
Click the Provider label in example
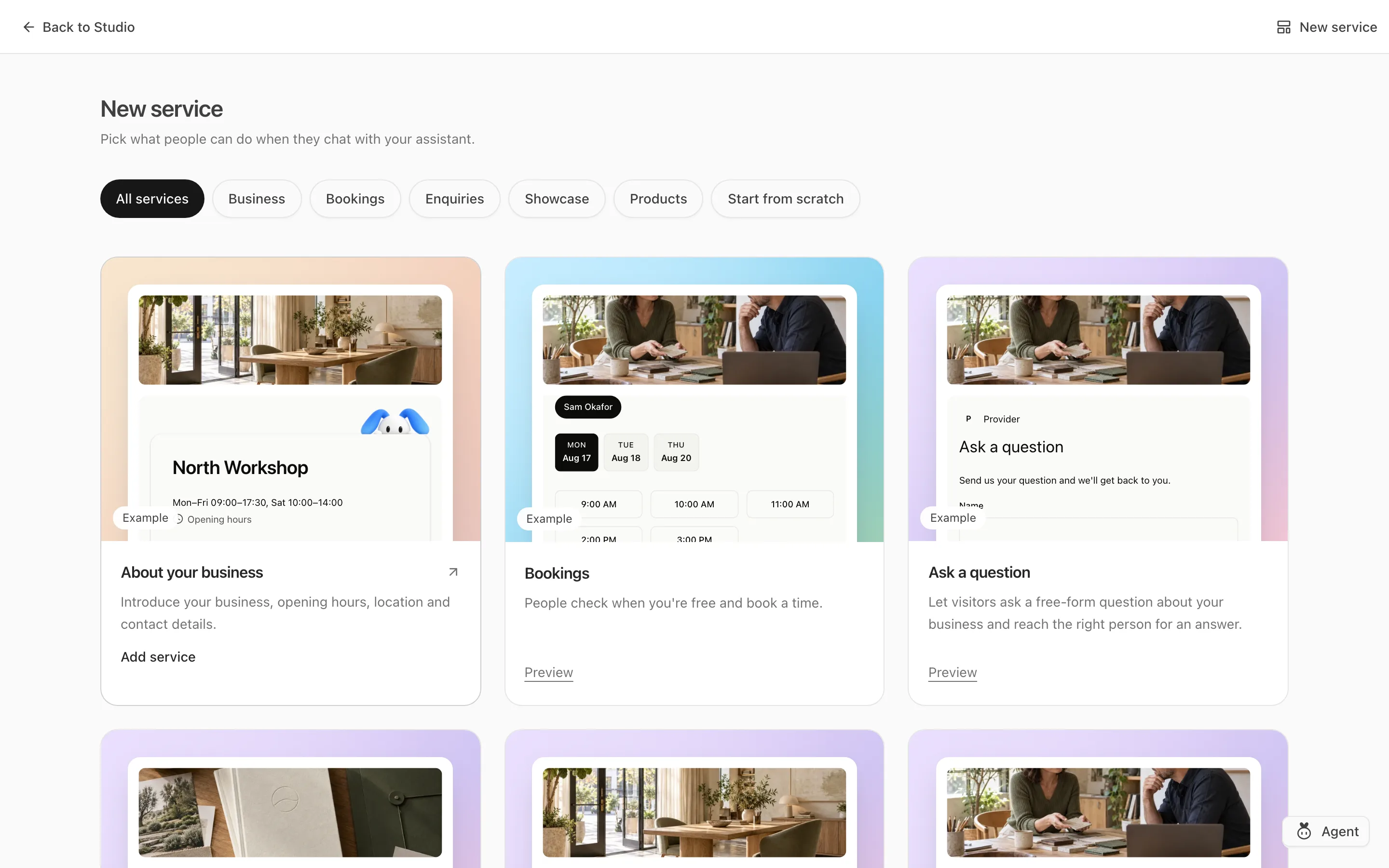pos(1001,419)
